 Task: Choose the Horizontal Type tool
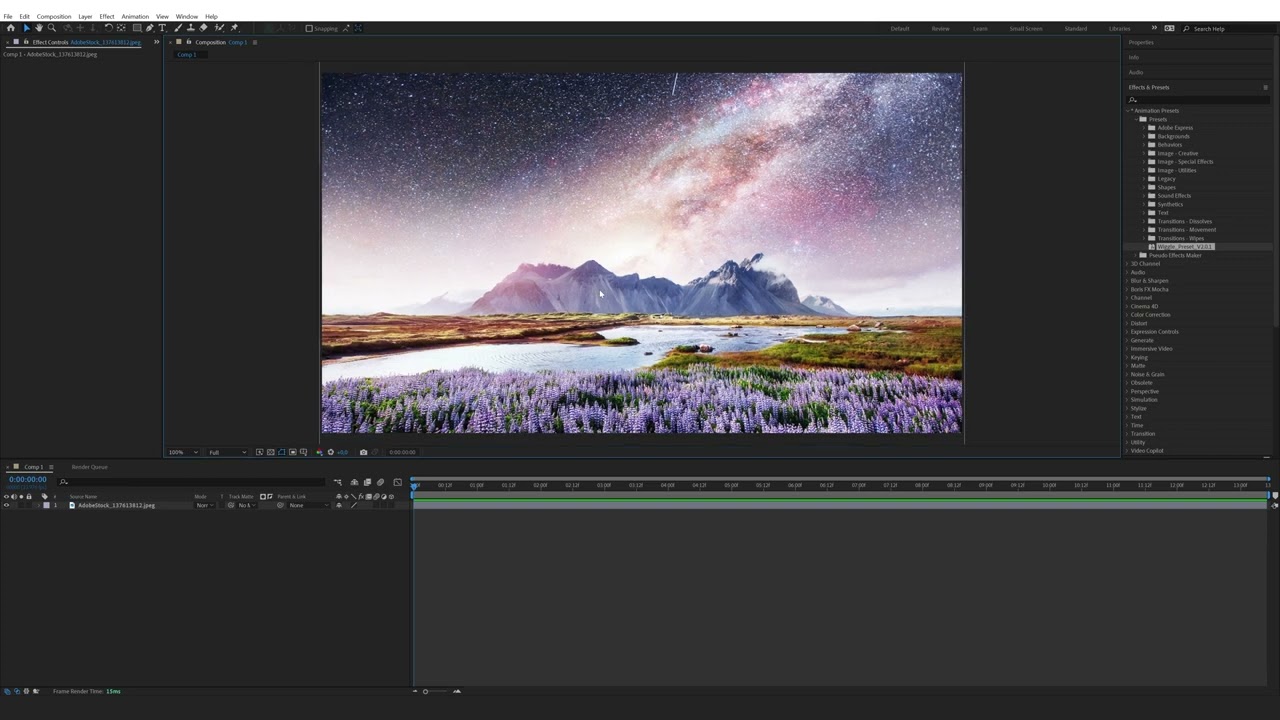click(x=162, y=28)
